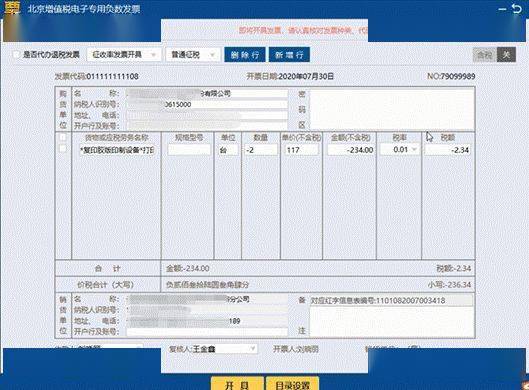
Task: Click the buyer 开户行及账号 field
Action: point(207,126)
